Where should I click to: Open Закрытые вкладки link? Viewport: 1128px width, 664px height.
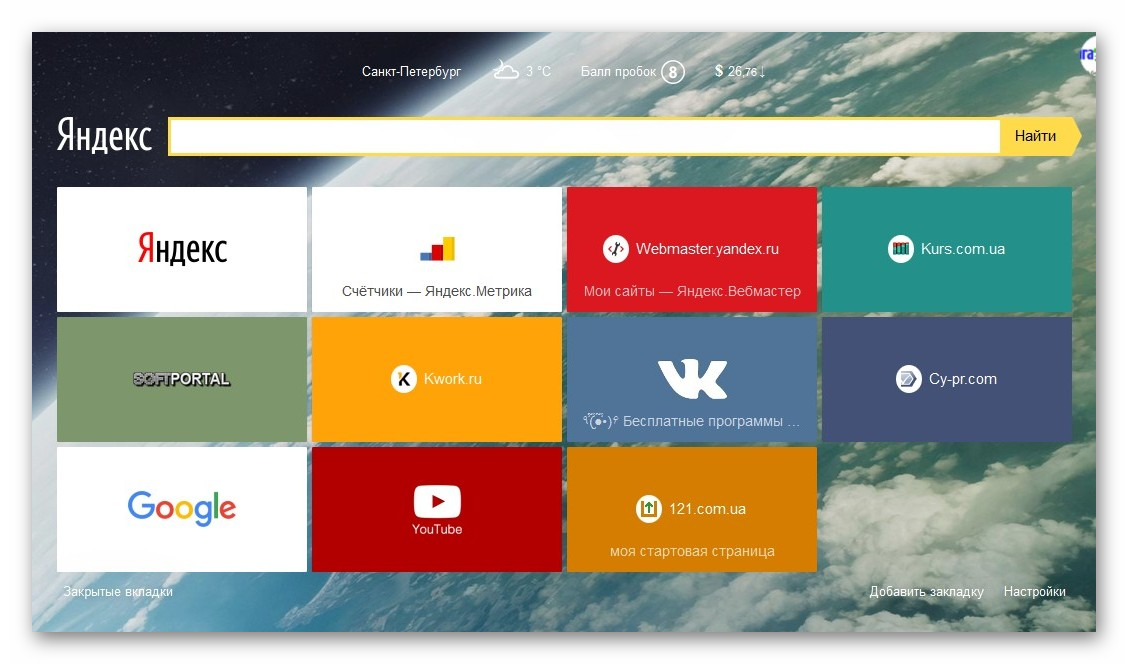click(x=118, y=591)
